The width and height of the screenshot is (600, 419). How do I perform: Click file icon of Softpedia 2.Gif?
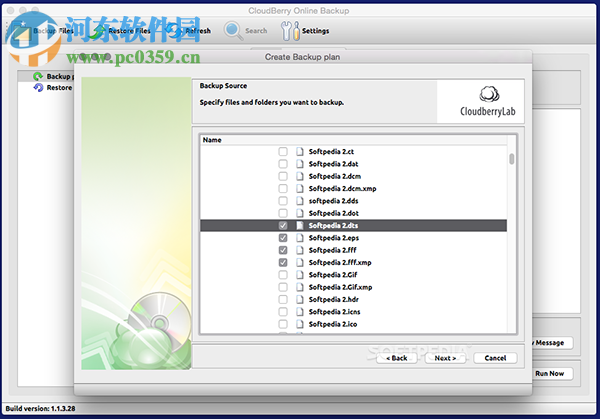300,275
